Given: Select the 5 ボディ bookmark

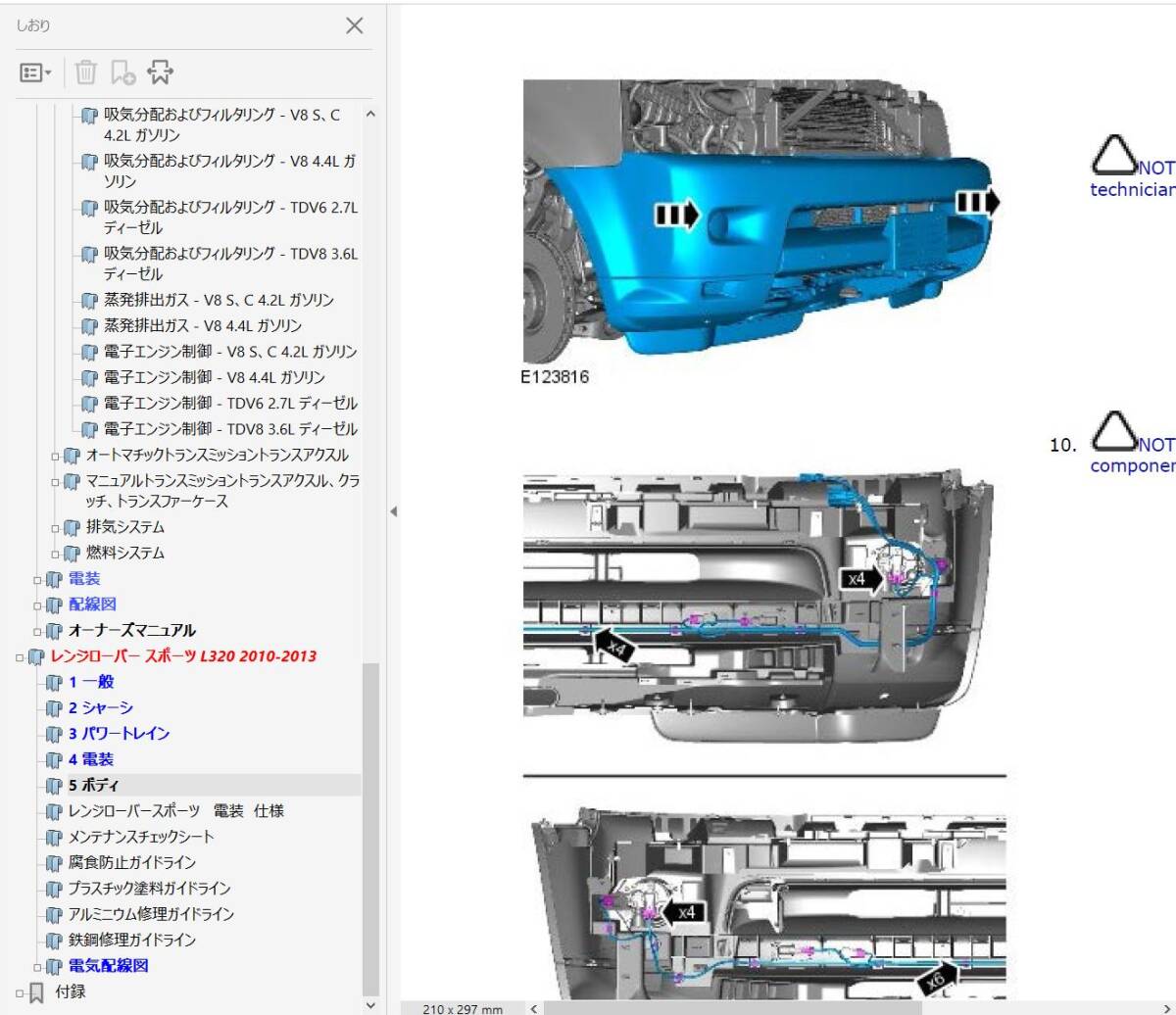Looking at the screenshot, I should [x=94, y=786].
